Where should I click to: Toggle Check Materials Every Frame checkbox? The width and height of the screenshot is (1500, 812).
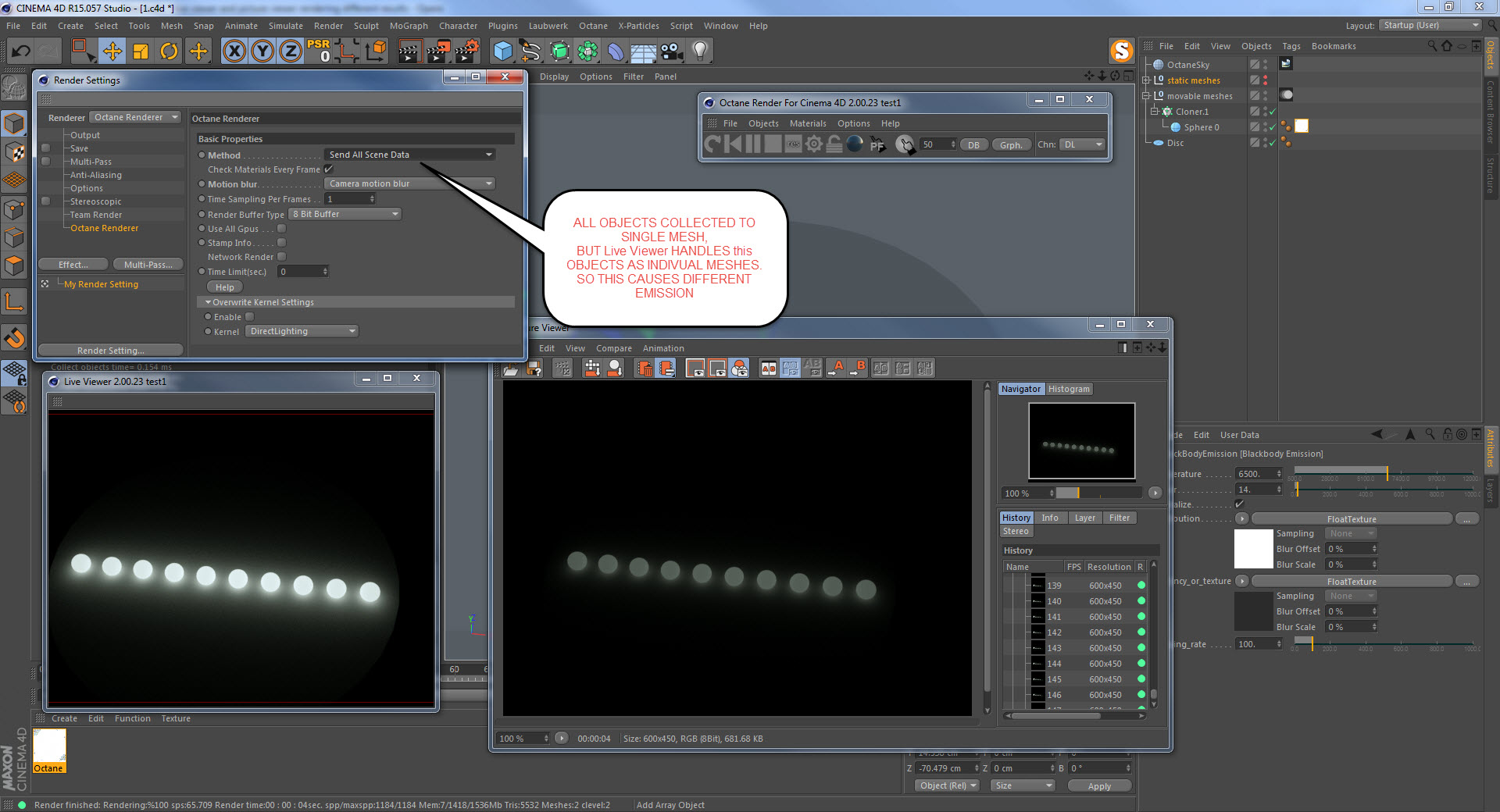point(329,169)
